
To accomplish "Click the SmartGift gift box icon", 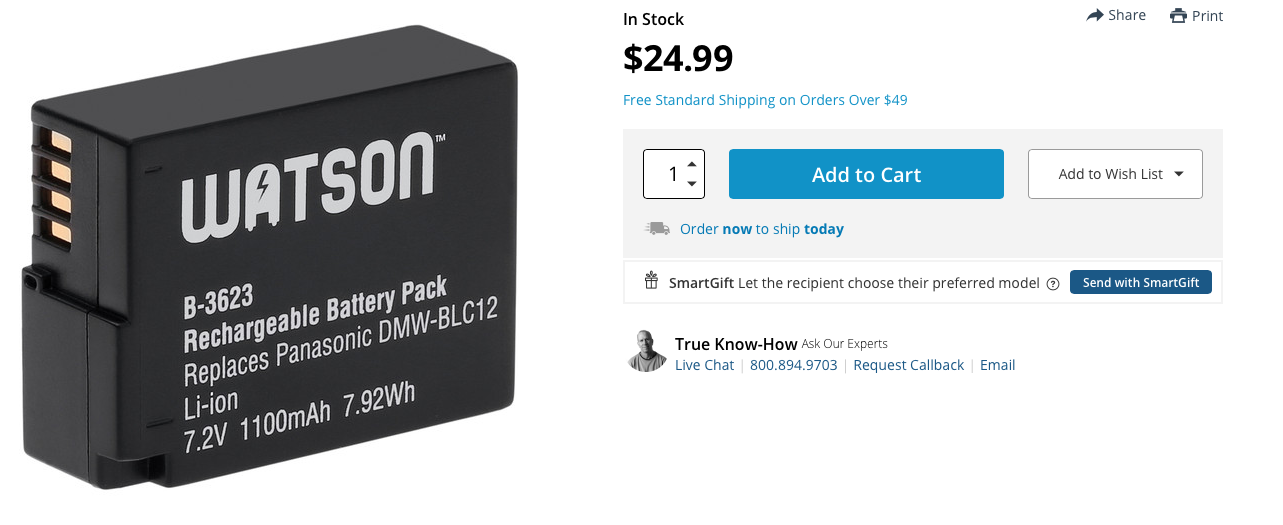I will (651, 281).
